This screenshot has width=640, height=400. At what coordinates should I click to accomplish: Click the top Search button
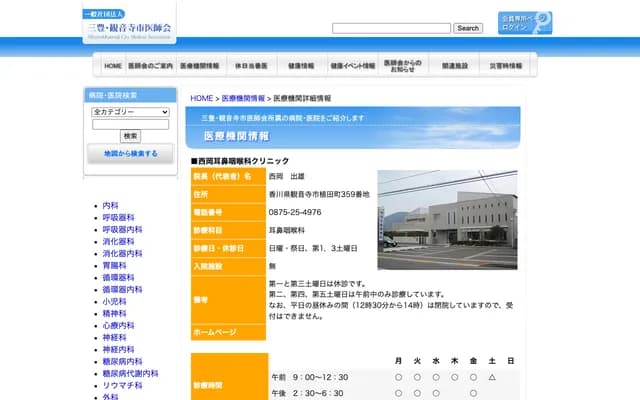[467, 28]
